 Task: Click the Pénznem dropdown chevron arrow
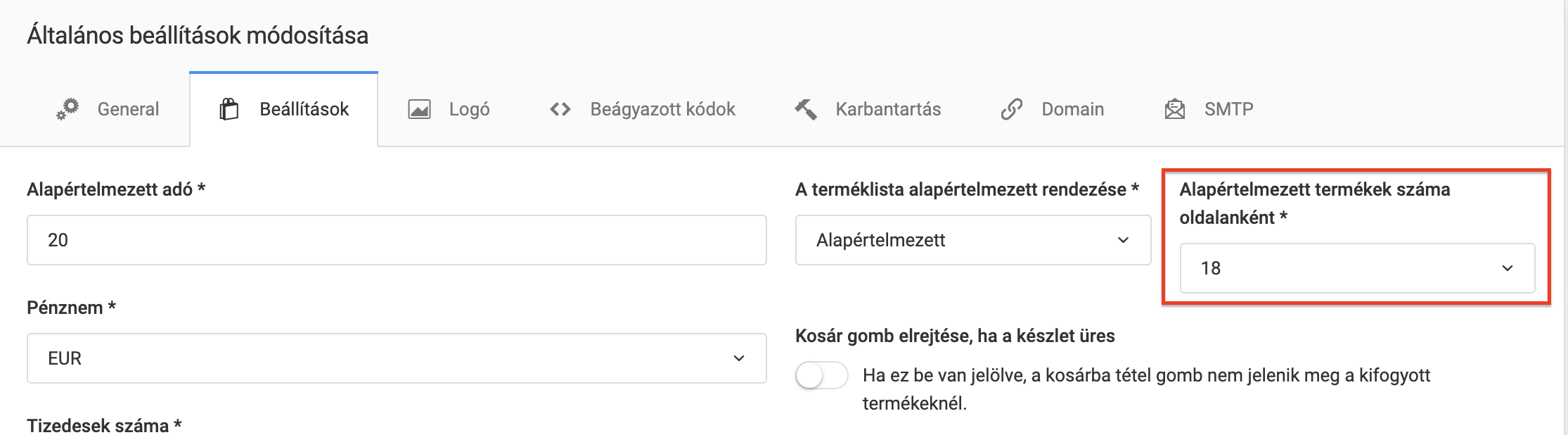pos(738,358)
